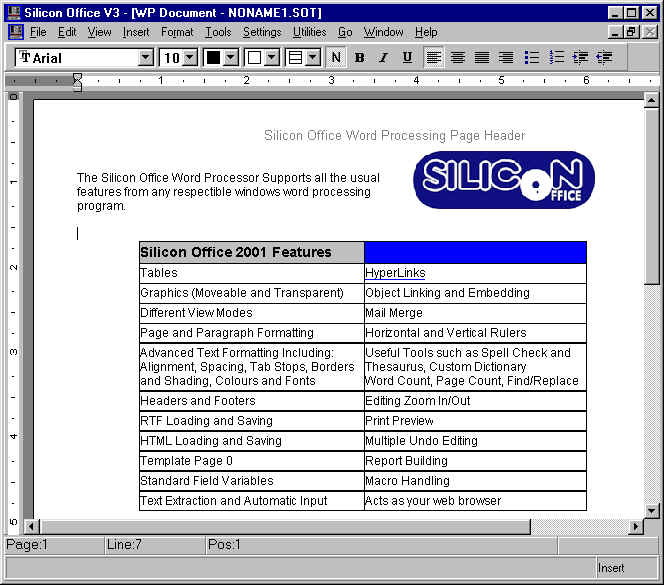Minimize the inner document window
Viewport: 664px width, 585px height.
(616, 32)
